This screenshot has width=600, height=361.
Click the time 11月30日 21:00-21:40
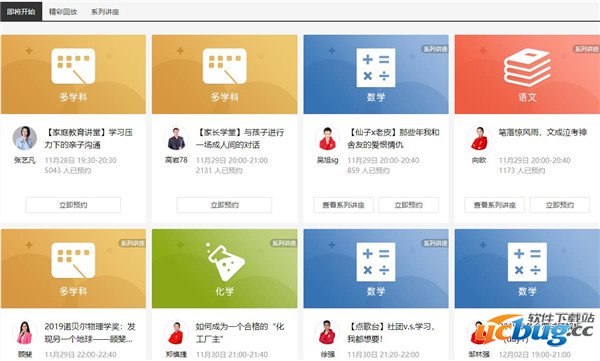tap(232, 355)
